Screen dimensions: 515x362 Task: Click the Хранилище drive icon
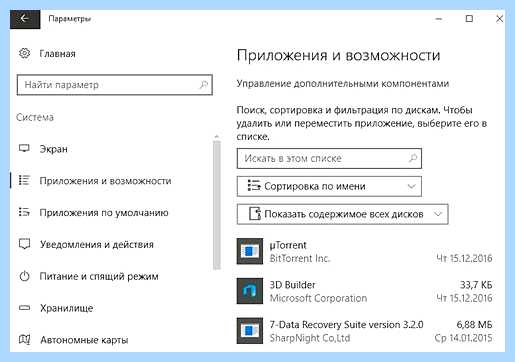pos(24,308)
